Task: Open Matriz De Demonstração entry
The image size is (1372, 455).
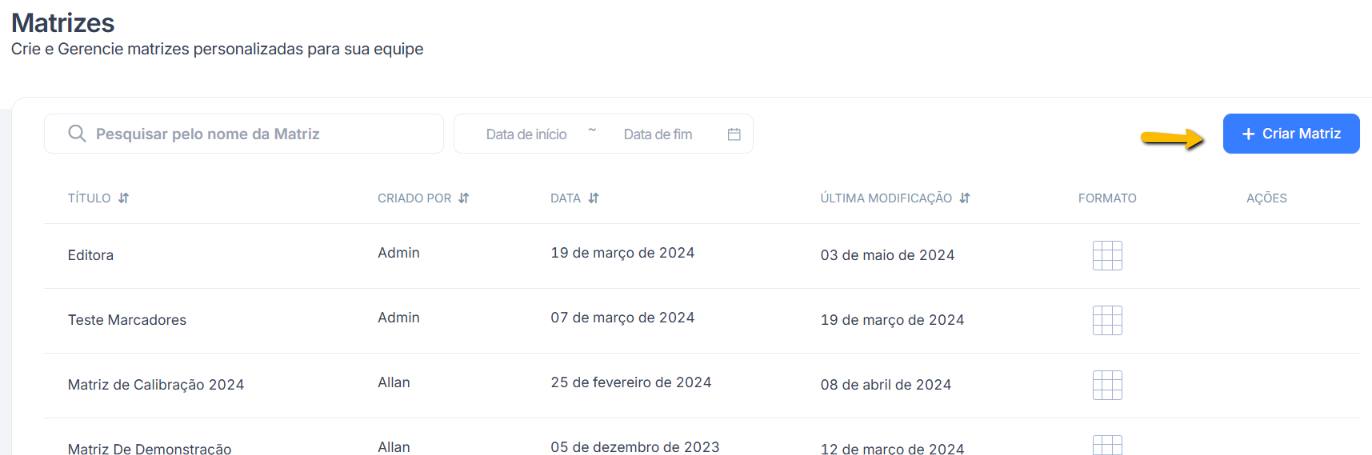Action: click(x=150, y=448)
